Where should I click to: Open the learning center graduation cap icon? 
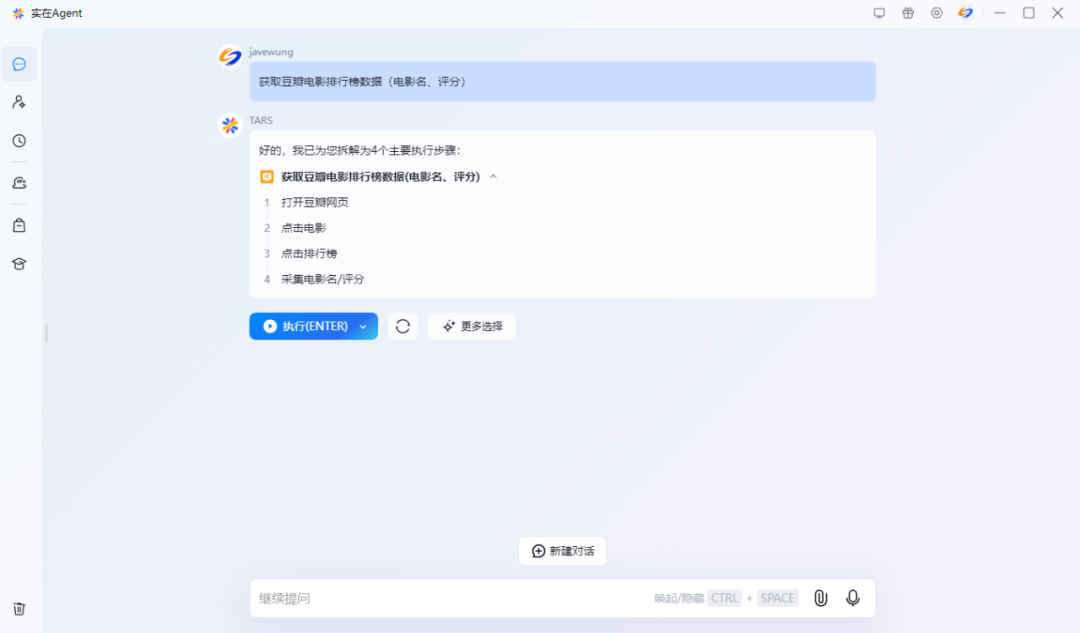coord(18,263)
